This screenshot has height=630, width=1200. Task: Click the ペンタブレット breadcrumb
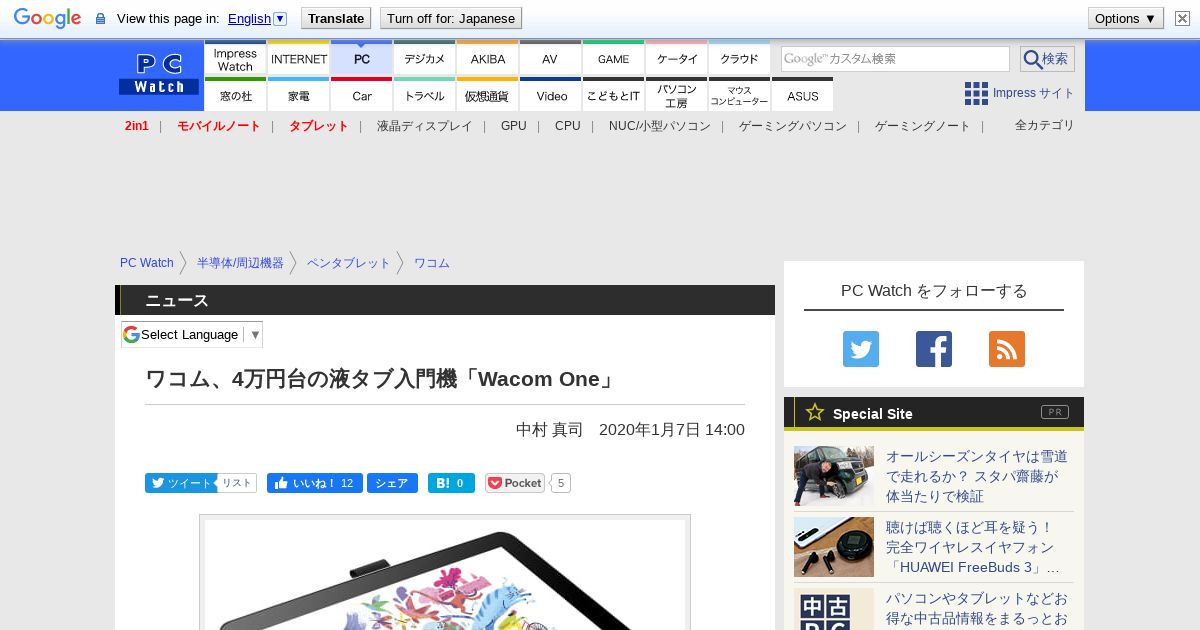point(349,263)
